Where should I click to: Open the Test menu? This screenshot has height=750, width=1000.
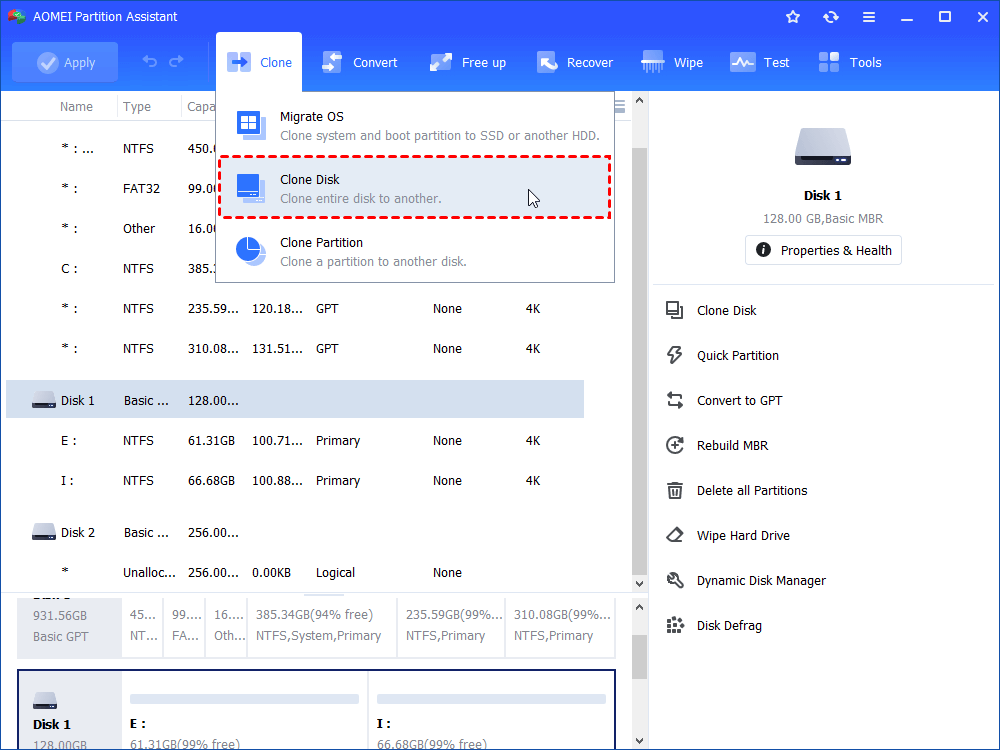pos(760,62)
